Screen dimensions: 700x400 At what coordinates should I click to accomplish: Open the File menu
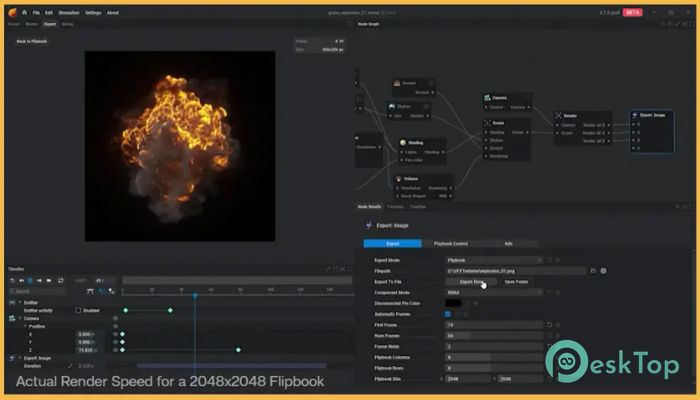(x=36, y=12)
